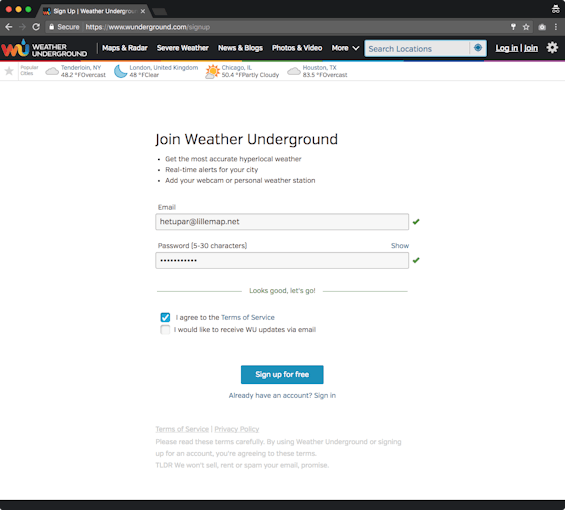
Task: Click the London moon weather icon
Action: pyautogui.click(x=121, y=71)
